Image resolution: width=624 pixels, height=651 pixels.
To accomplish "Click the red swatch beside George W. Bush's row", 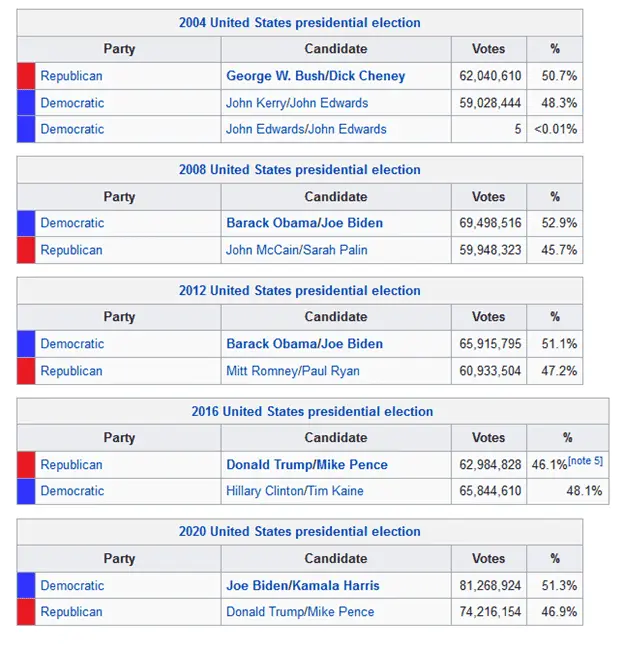I will pyautogui.click(x=26, y=76).
